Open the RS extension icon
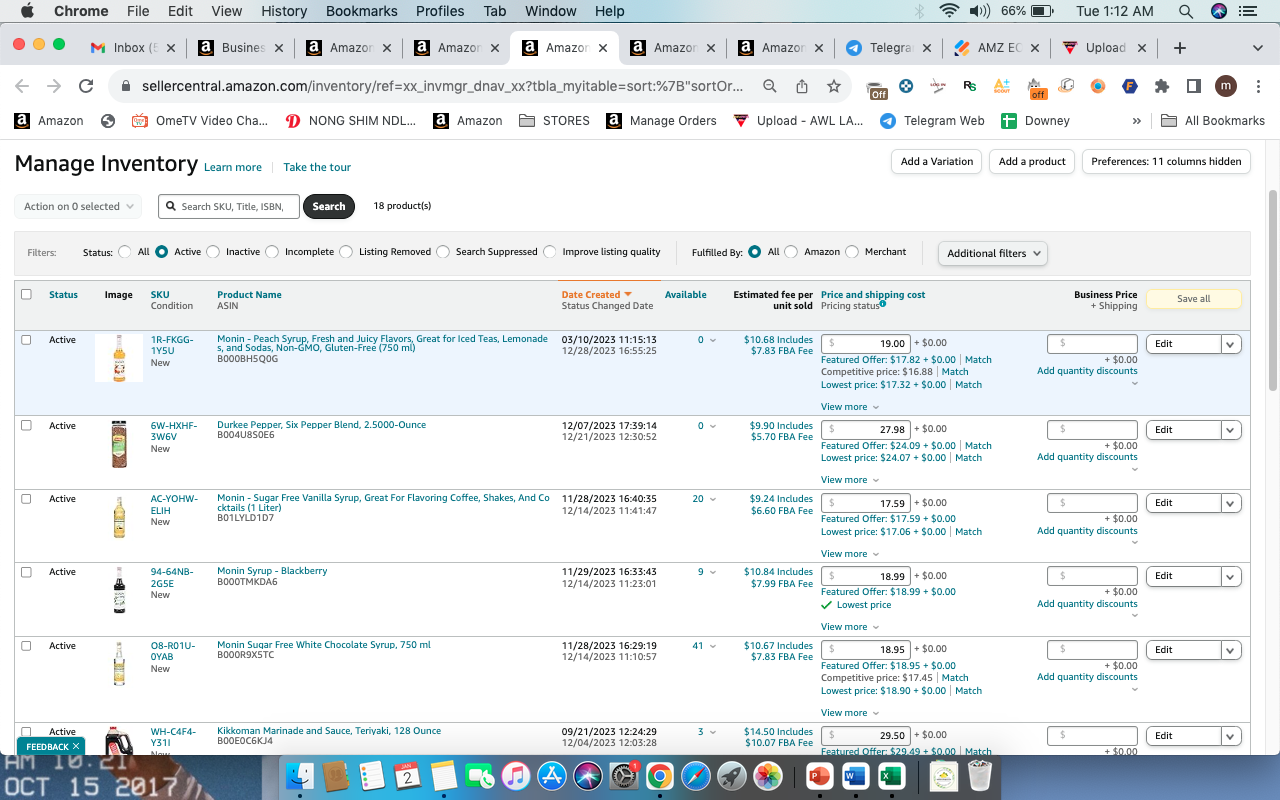This screenshot has height=800, width=1280. point(970,86)
